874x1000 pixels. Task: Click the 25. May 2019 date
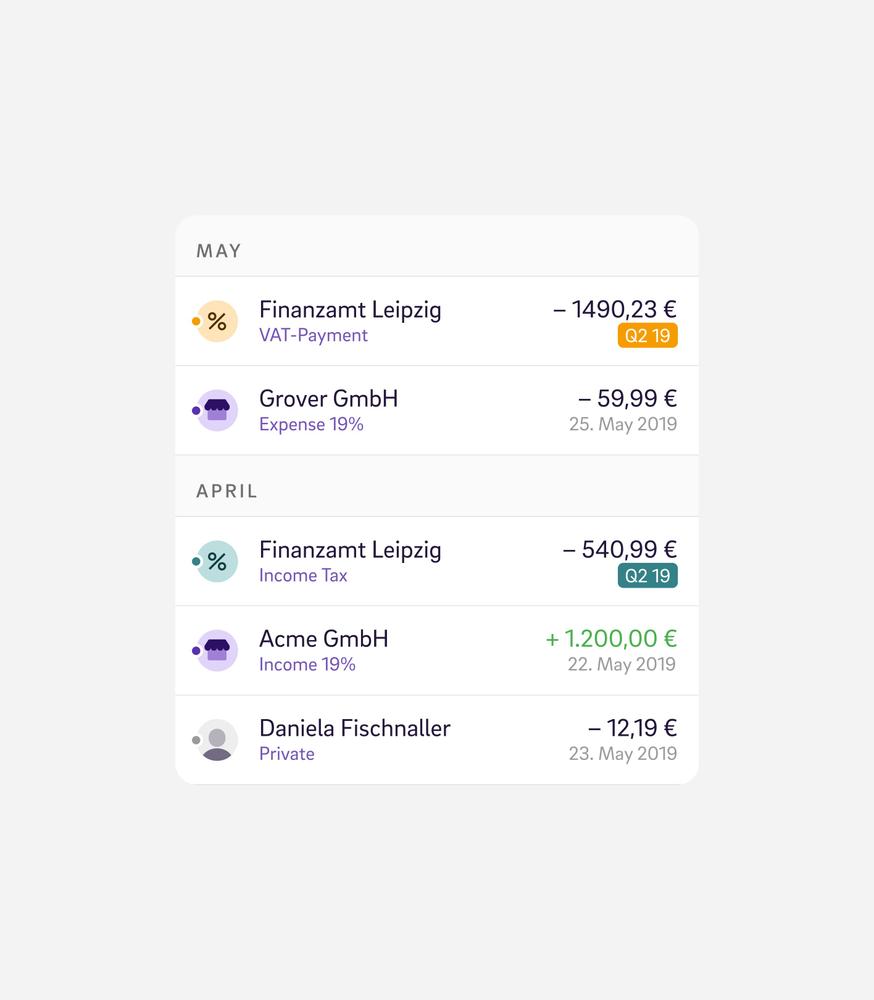pyautogui.click(x=623, y=424)
